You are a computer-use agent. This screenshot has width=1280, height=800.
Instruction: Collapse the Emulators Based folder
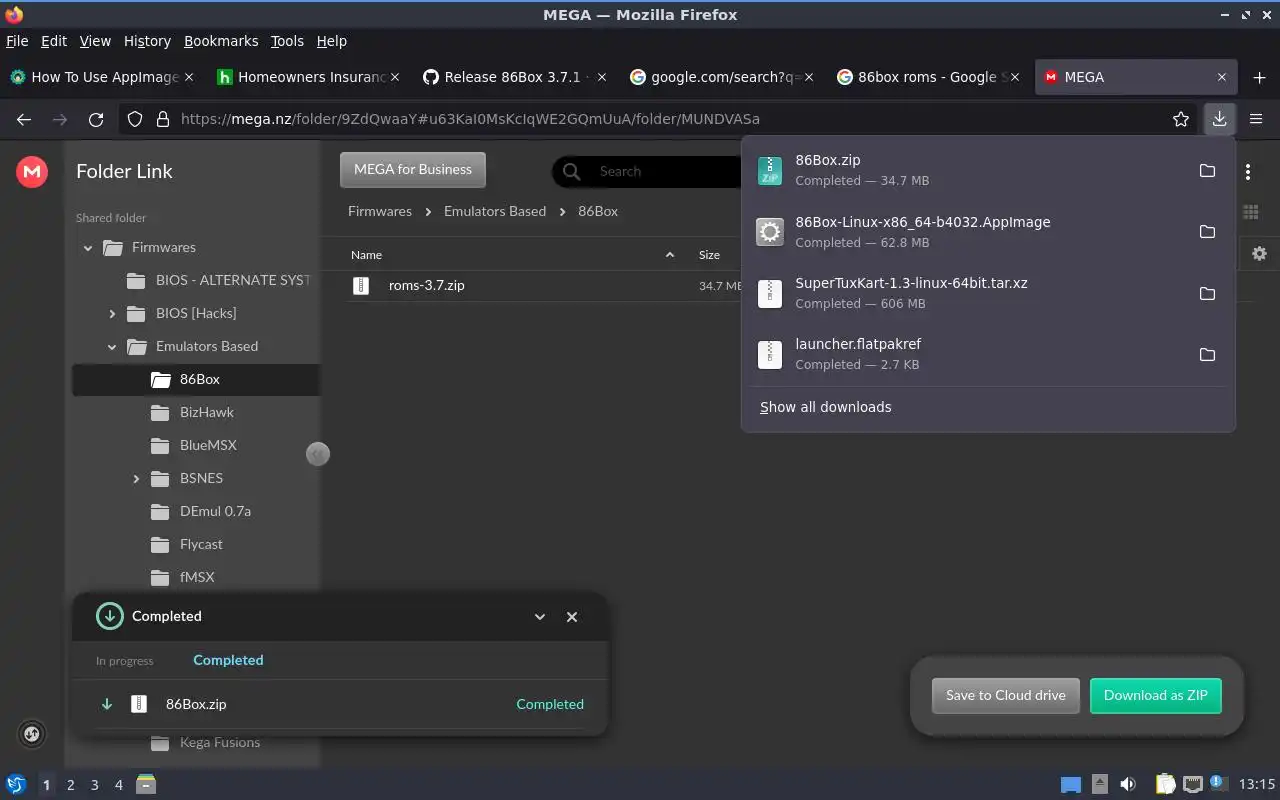tap(112, 347)
